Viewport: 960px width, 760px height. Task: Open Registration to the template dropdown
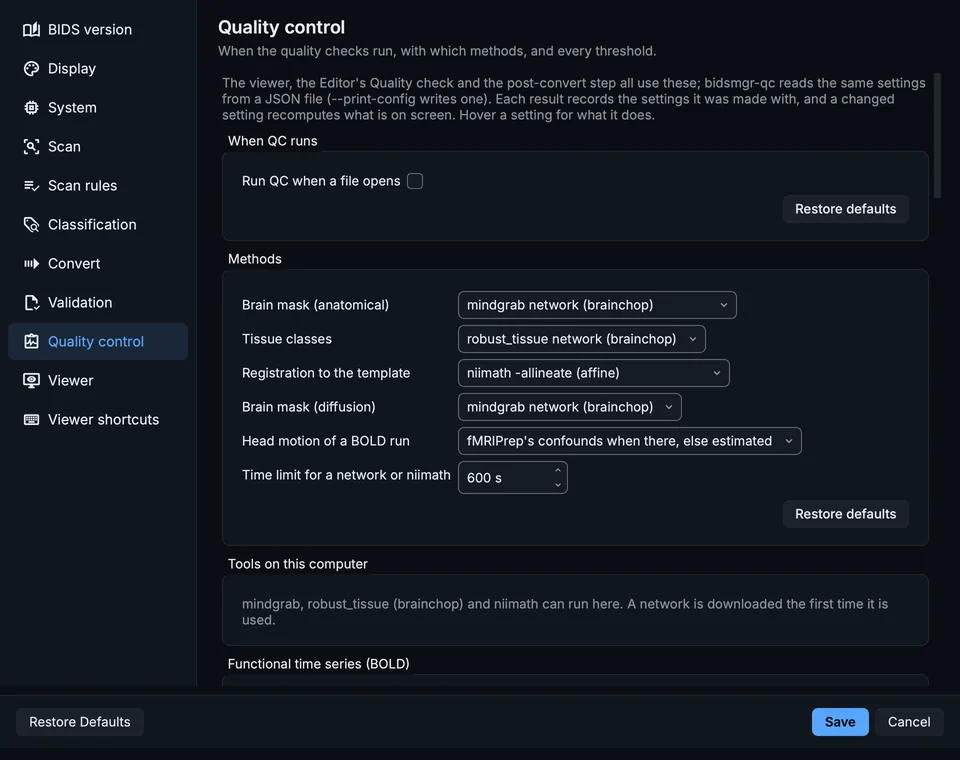[x=593, y=373]
